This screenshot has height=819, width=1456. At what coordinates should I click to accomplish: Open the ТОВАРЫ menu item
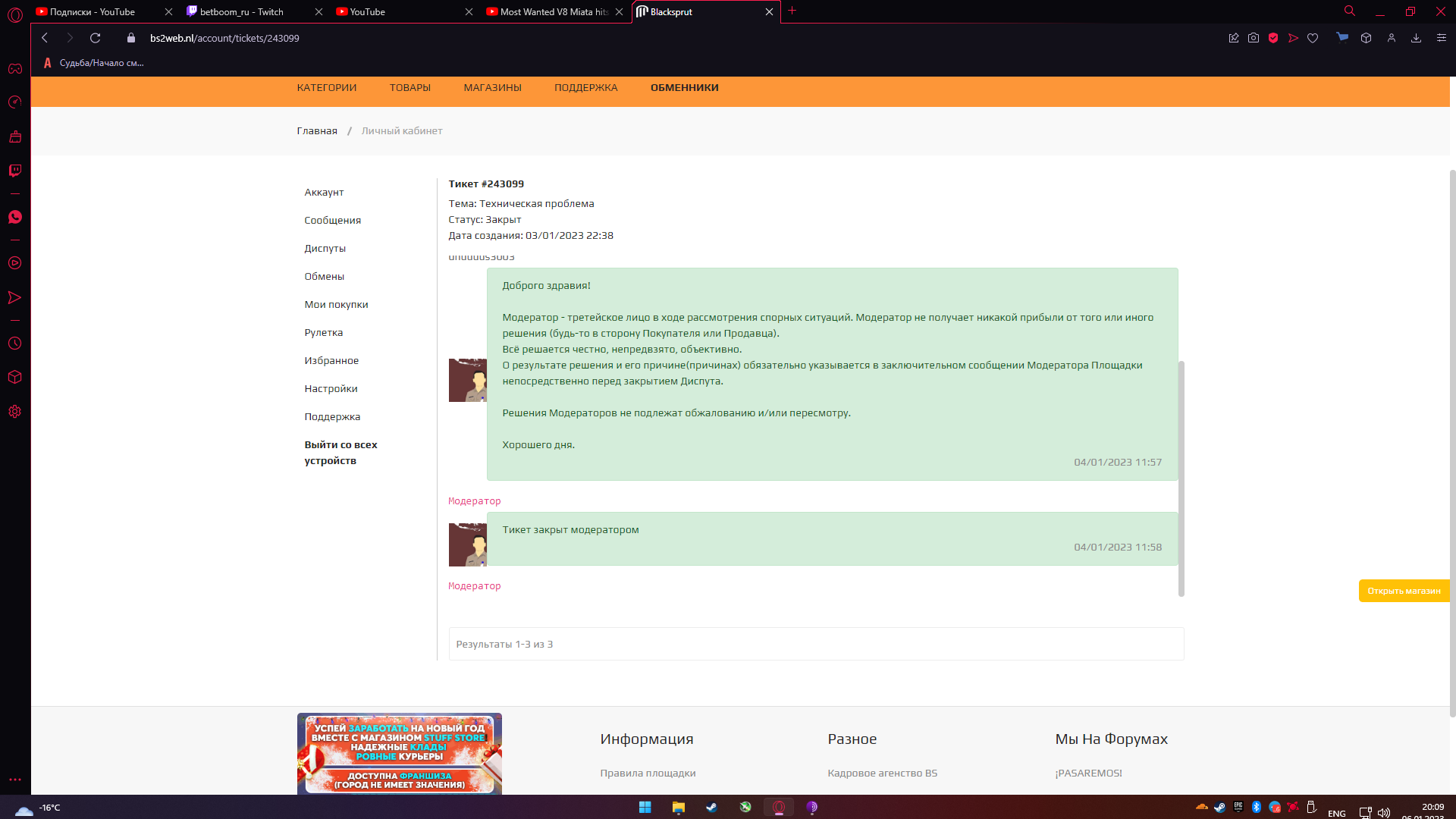(x=410, y=88)
